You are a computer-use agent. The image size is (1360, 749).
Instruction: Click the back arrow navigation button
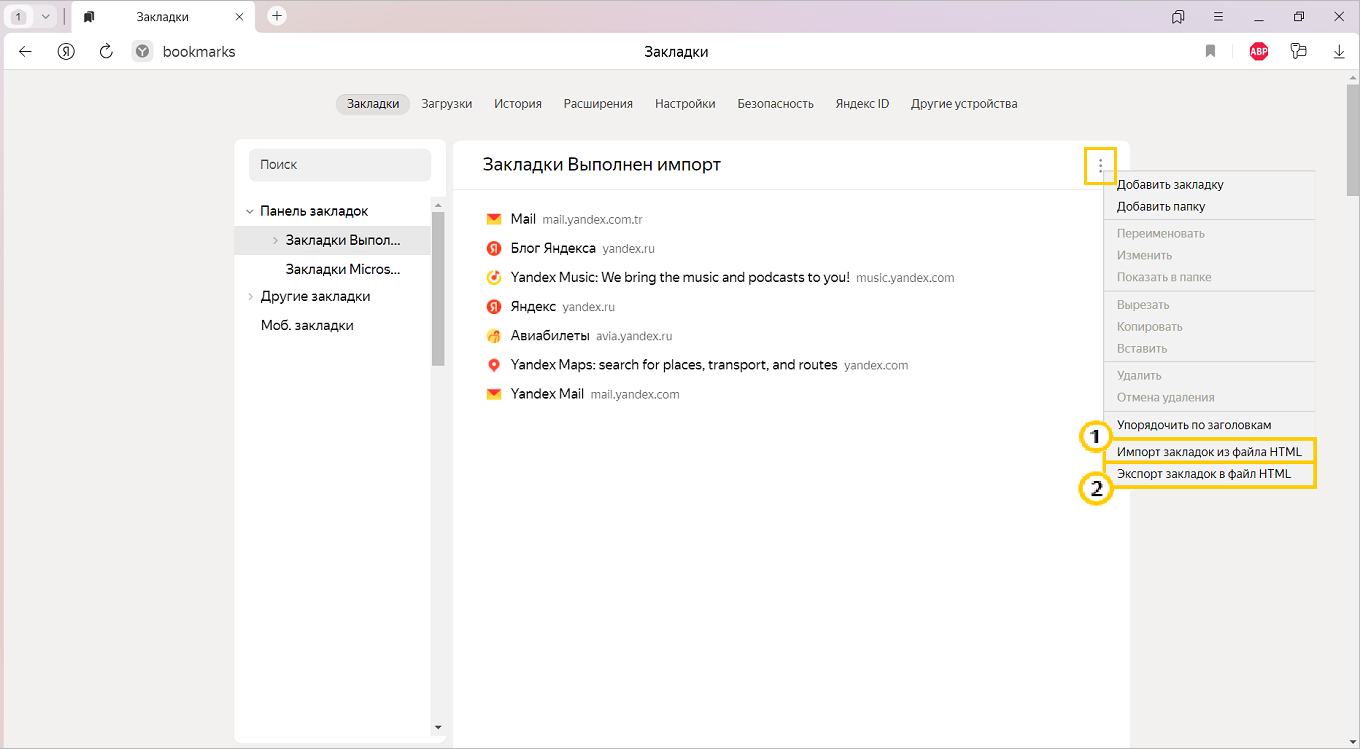coord(26,52)
